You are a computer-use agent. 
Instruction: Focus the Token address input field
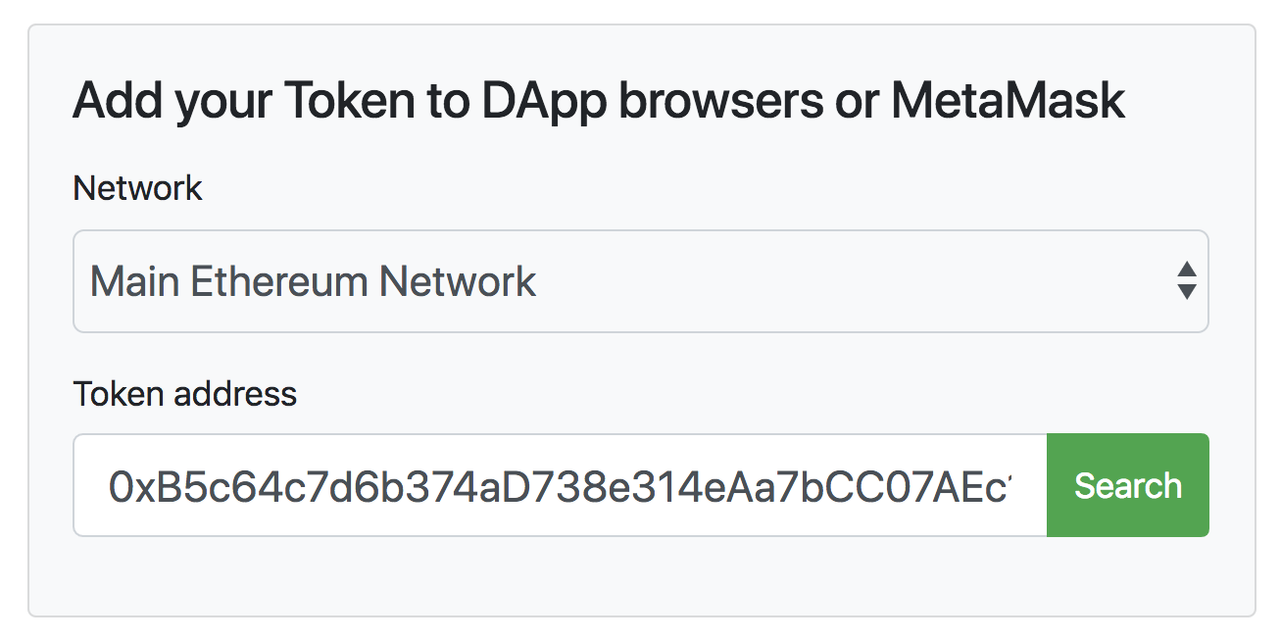point(560,485)
